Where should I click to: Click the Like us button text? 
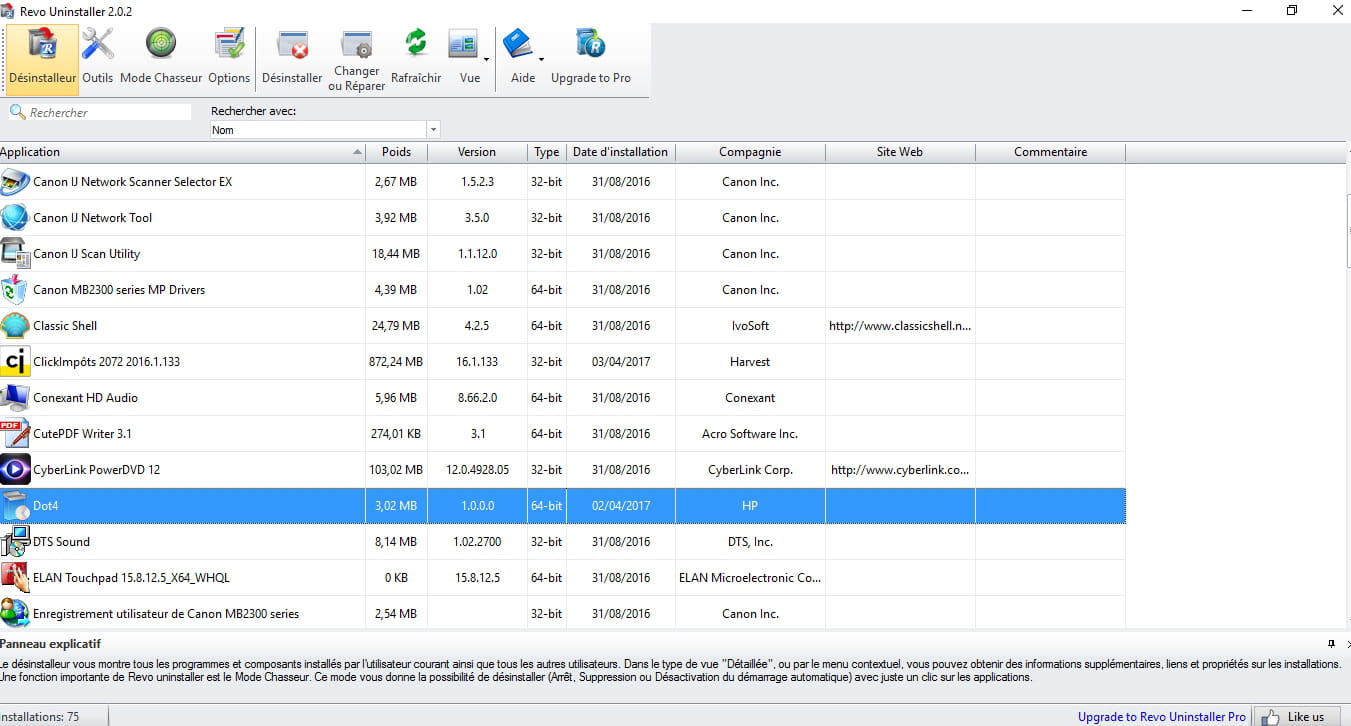coord(1306,717)
